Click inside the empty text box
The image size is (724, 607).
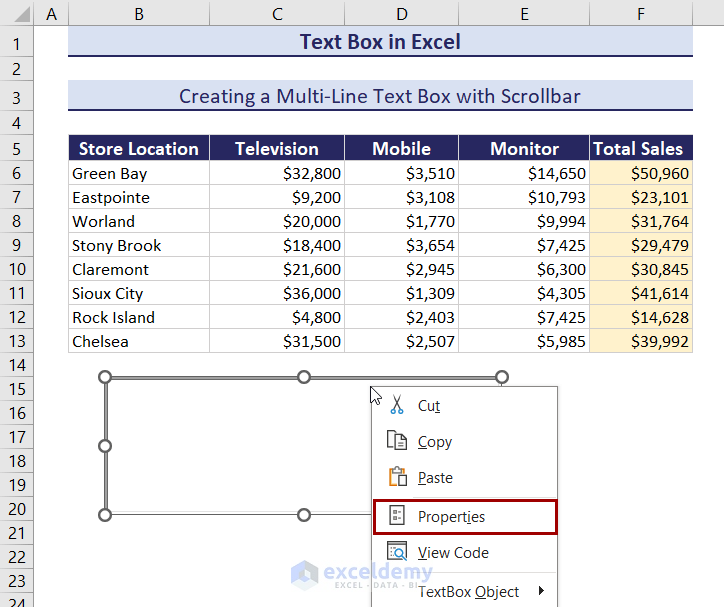pyautogui.click(x=230, y=445)
